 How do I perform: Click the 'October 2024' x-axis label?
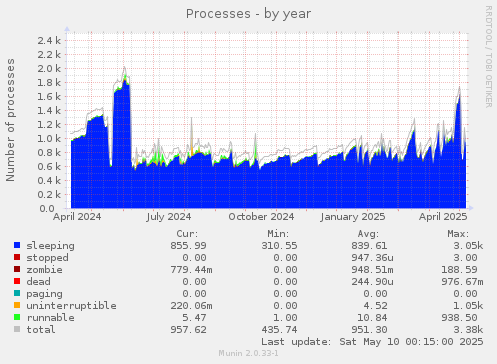261,217
